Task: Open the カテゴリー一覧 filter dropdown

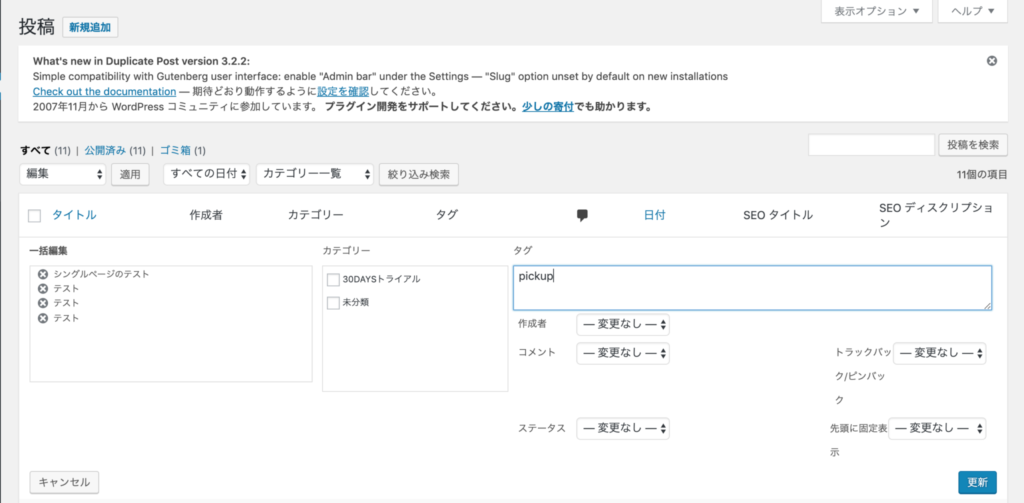Action: pyautogui.click(x=314, y=174)
